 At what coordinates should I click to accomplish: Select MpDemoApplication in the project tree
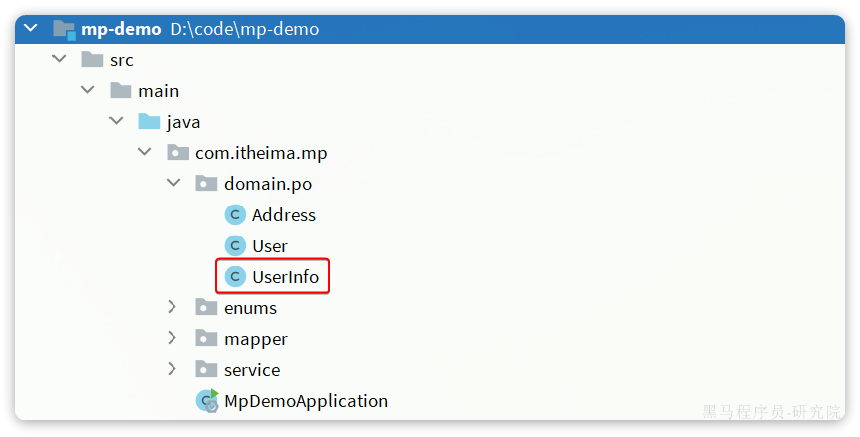click(305, 401)
